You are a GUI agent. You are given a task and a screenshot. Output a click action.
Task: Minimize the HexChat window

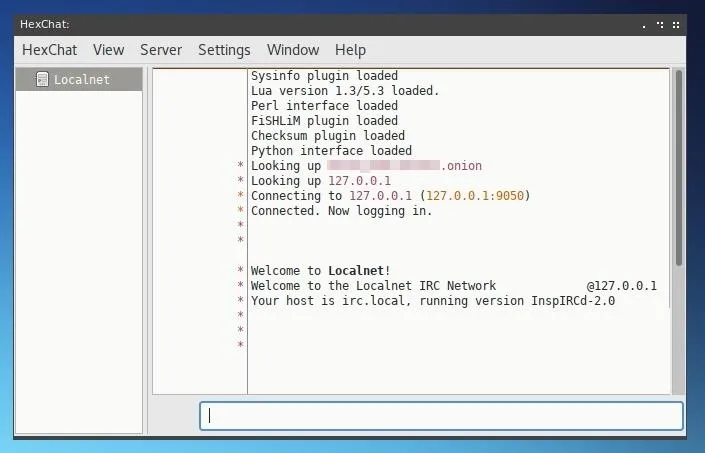644,25
